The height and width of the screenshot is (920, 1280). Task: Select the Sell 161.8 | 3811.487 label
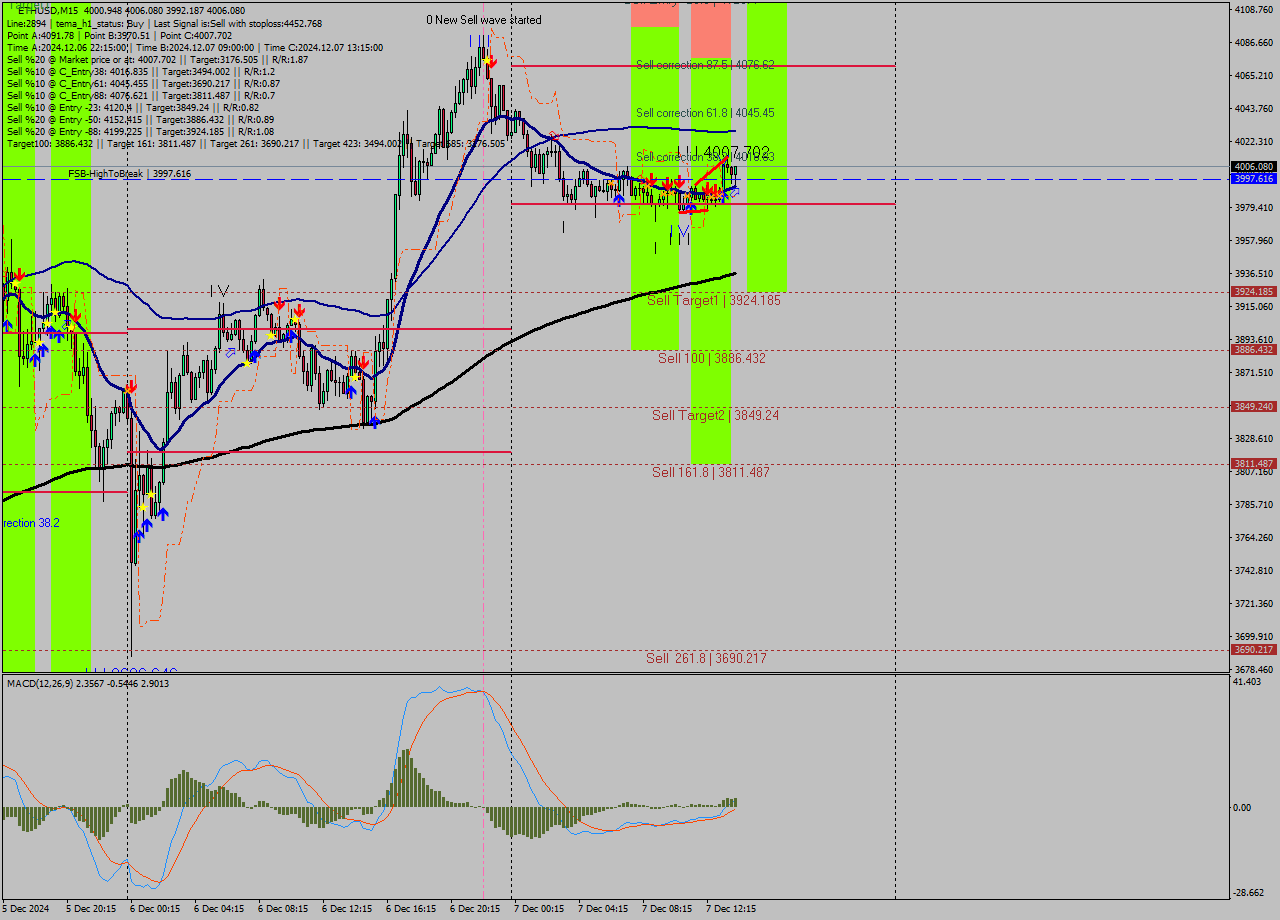710,472
